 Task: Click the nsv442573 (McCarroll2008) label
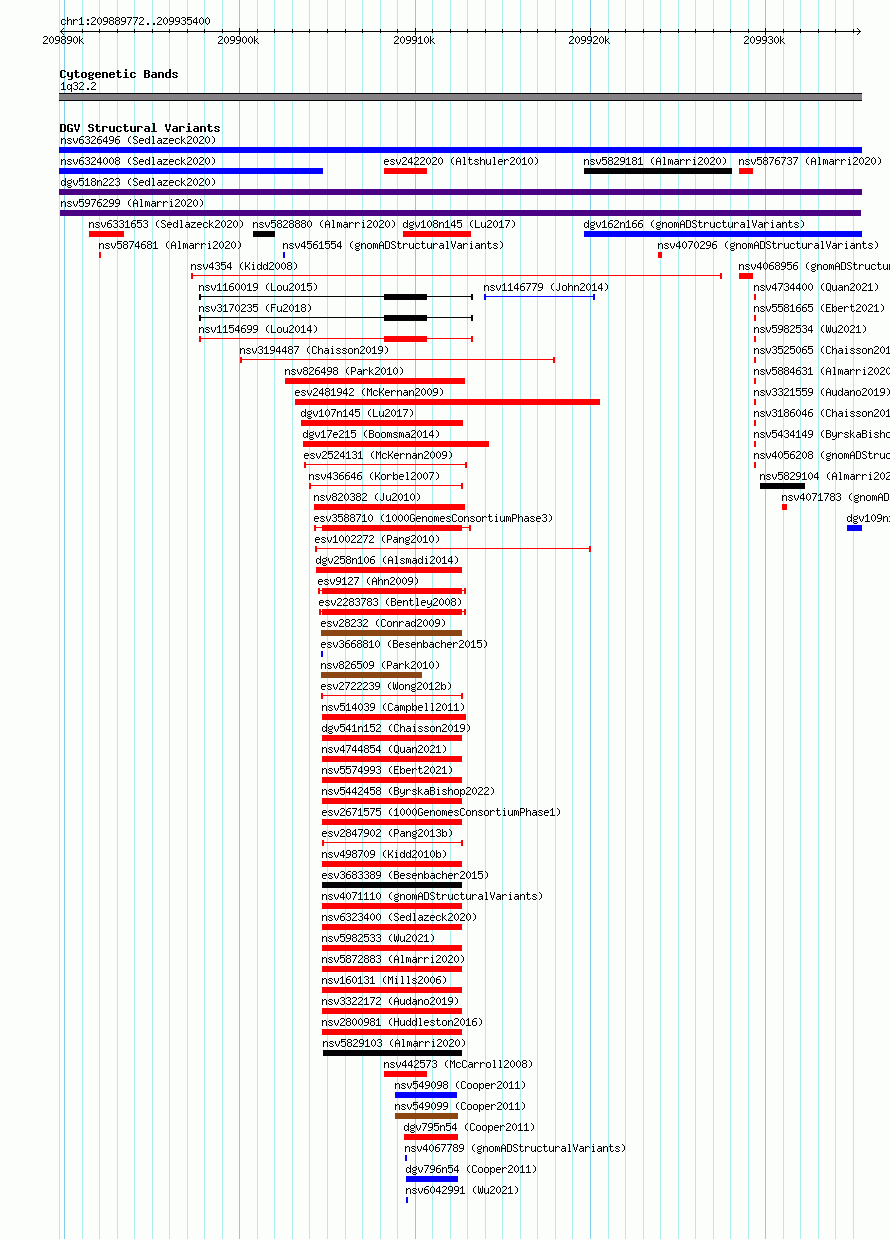459,1064
